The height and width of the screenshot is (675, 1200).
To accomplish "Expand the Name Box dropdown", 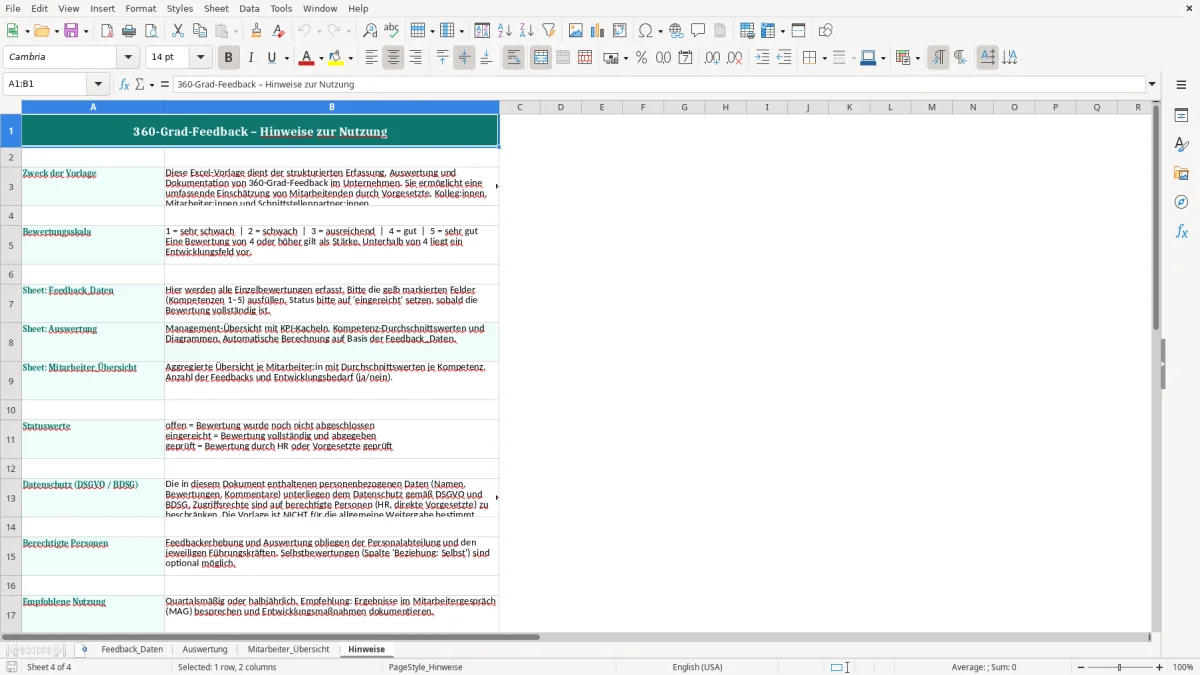I will click(x=98, y=84).
